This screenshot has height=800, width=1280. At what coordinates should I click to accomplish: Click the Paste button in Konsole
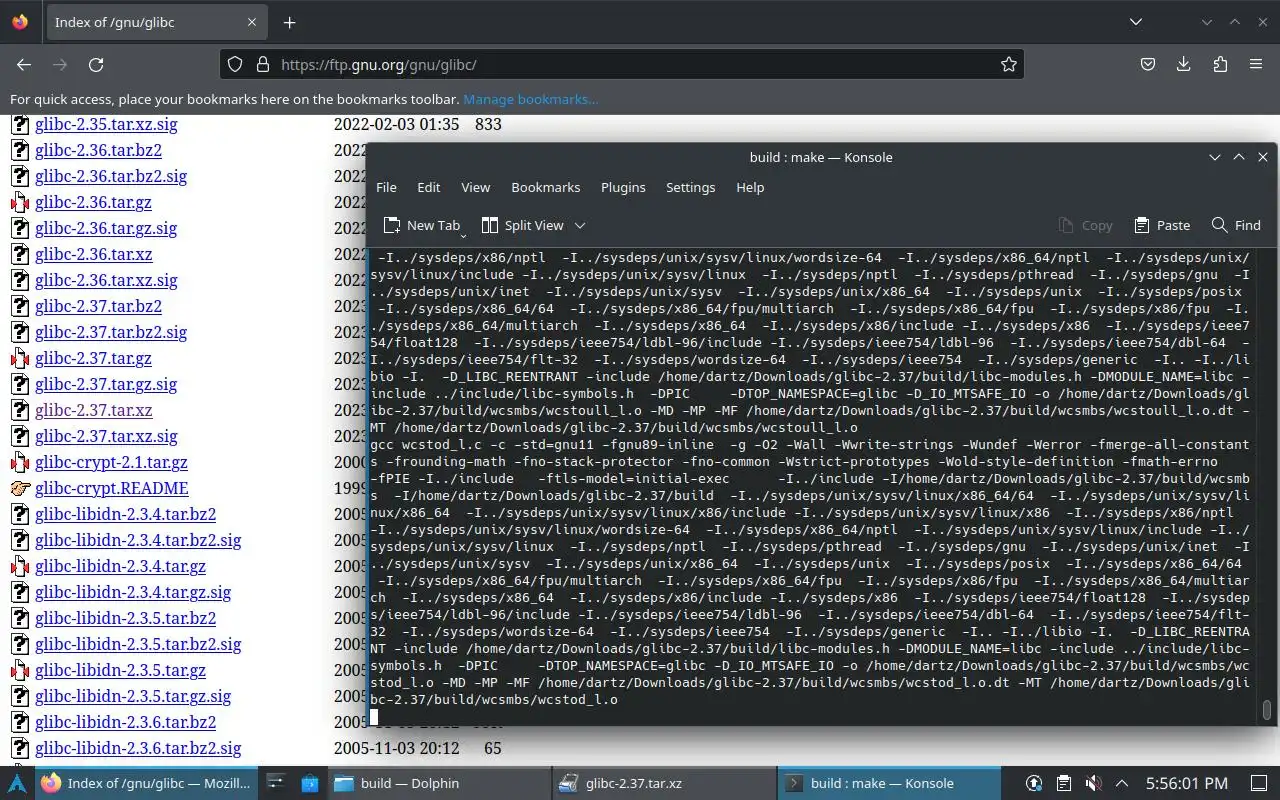coord(1162,225)
